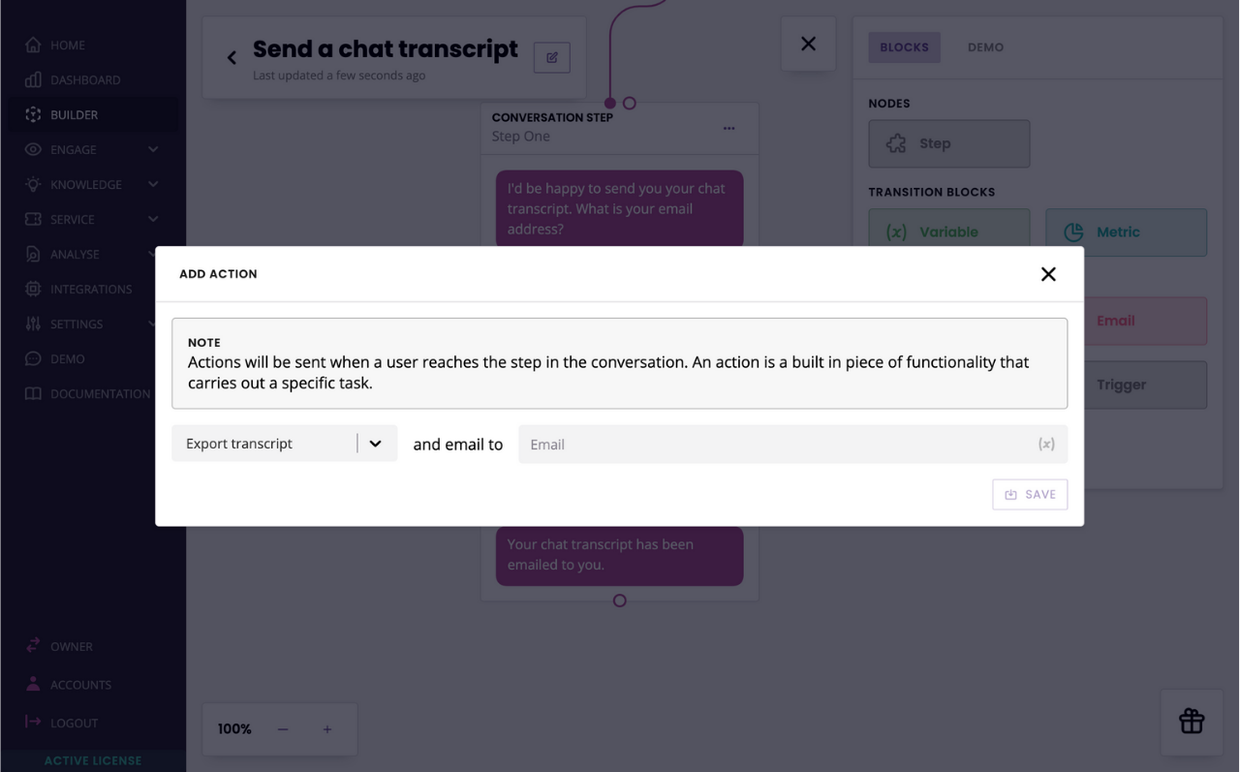
Task: Open the Documentation book icon
Action: (33, 394)
